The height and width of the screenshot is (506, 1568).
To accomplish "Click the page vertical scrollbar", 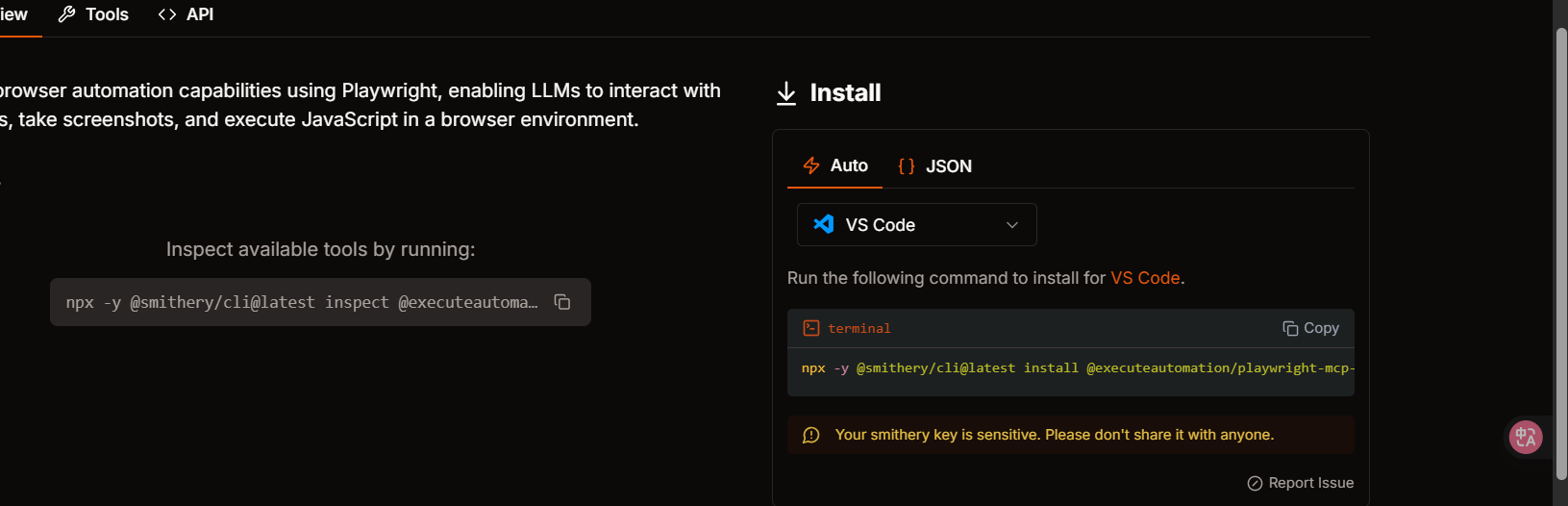I will click(x=1561, y=253).
